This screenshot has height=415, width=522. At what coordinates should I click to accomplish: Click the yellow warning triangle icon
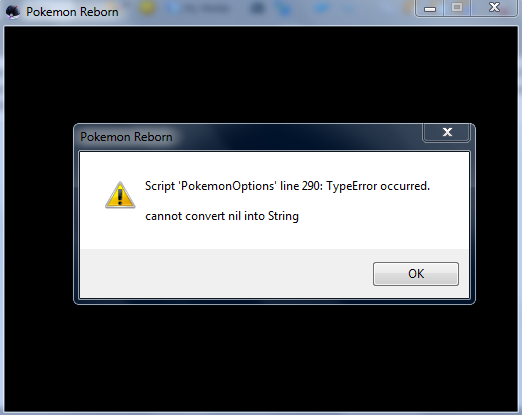120,195
